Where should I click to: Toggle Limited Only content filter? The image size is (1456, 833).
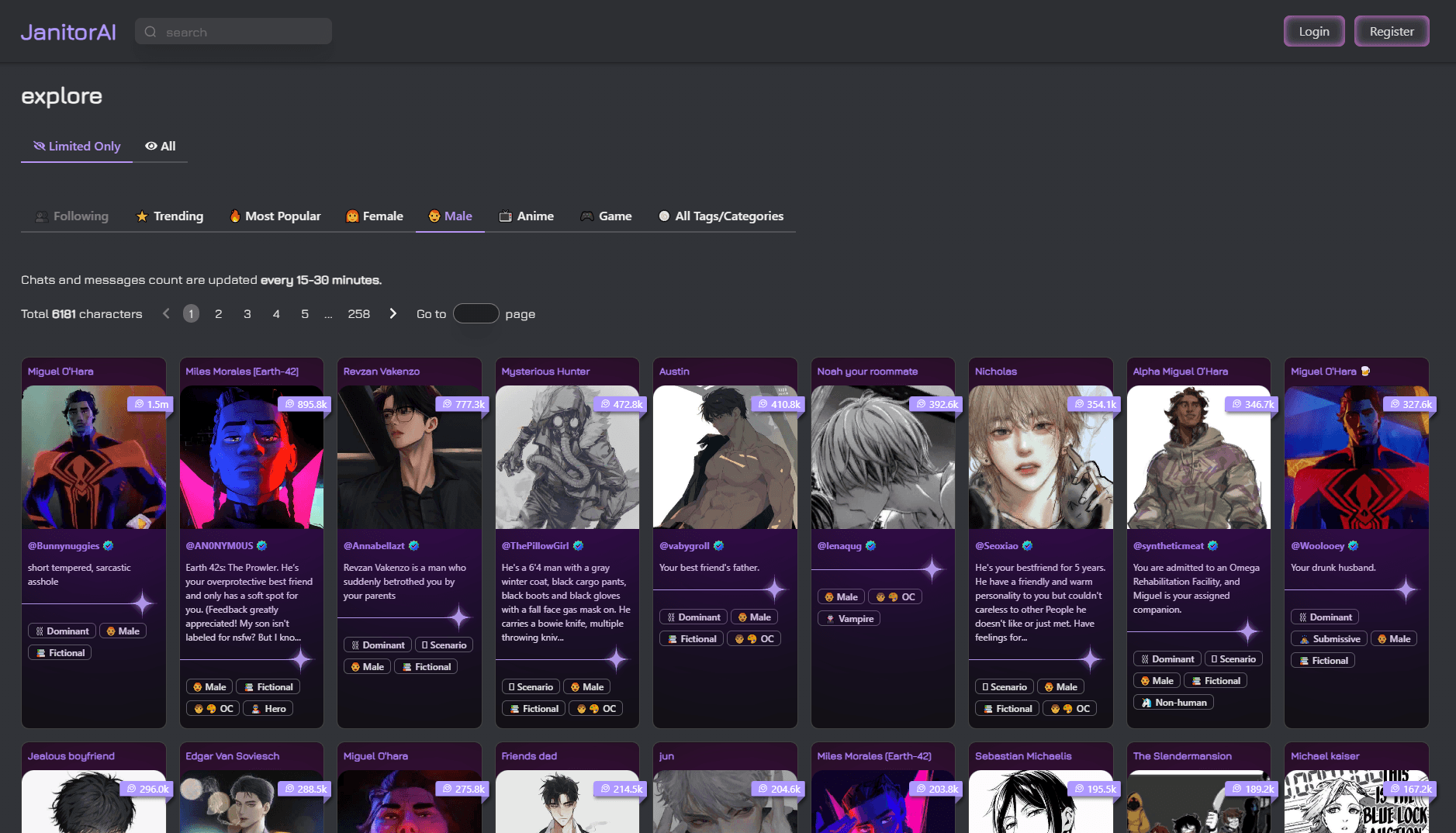(x=77, y=147)
